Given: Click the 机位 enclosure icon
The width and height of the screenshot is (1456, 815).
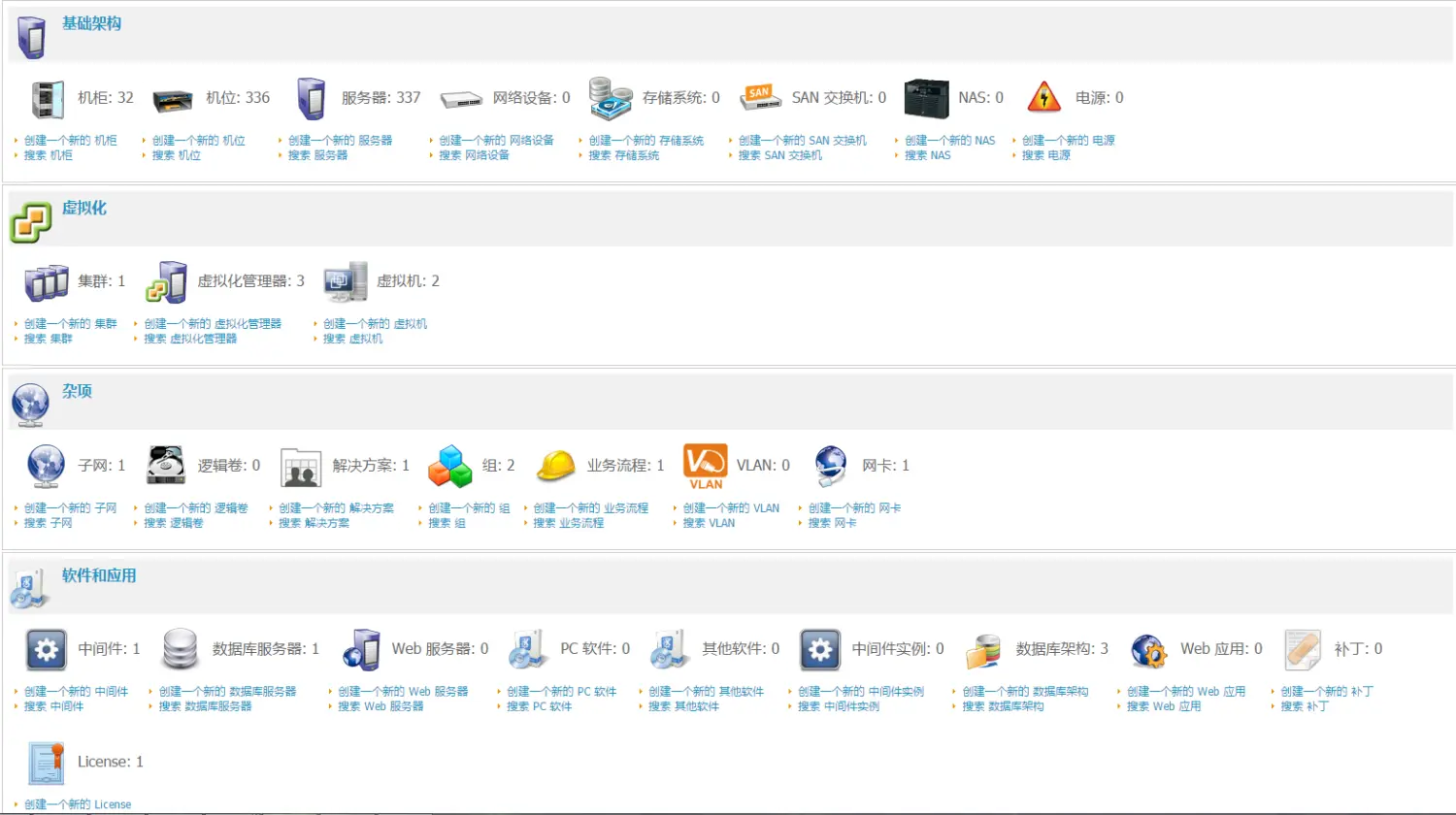Looking at the screenshot, I should [174, 99].
